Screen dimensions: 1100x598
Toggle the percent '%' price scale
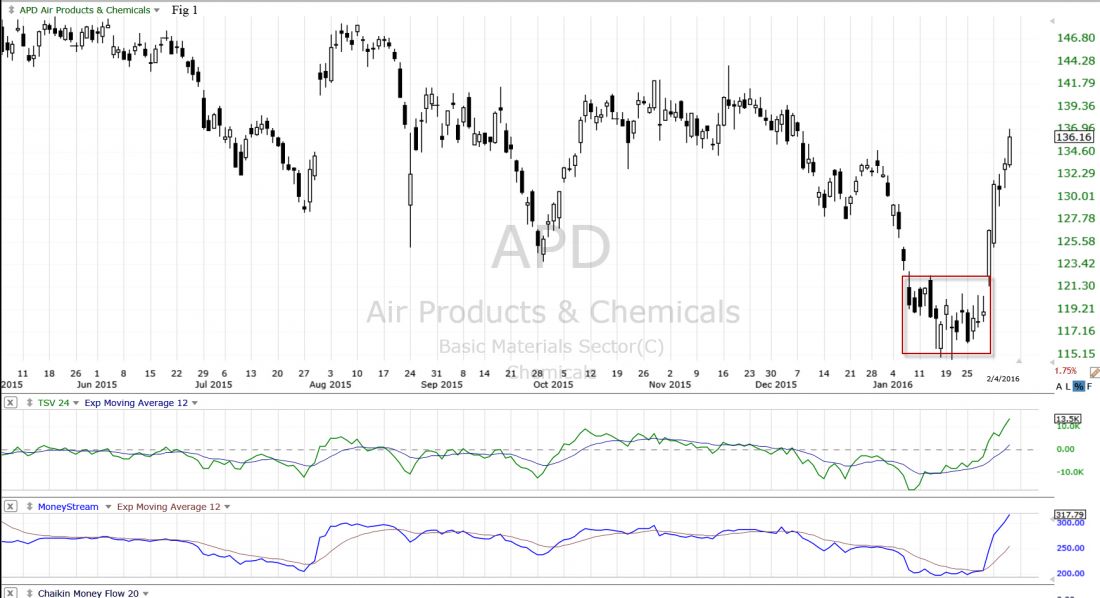click(1079, 386)
